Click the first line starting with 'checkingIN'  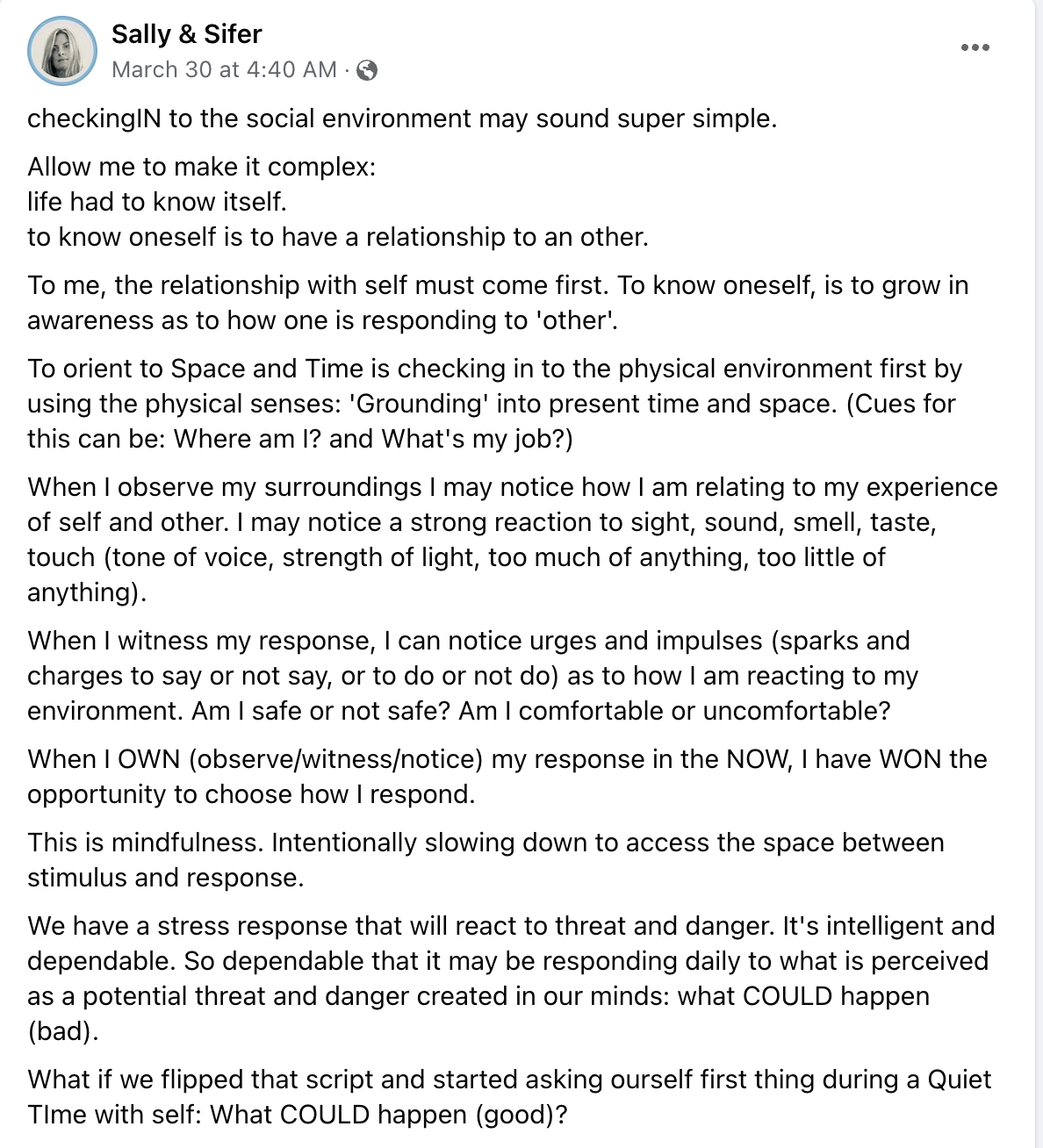click(401, 118)
